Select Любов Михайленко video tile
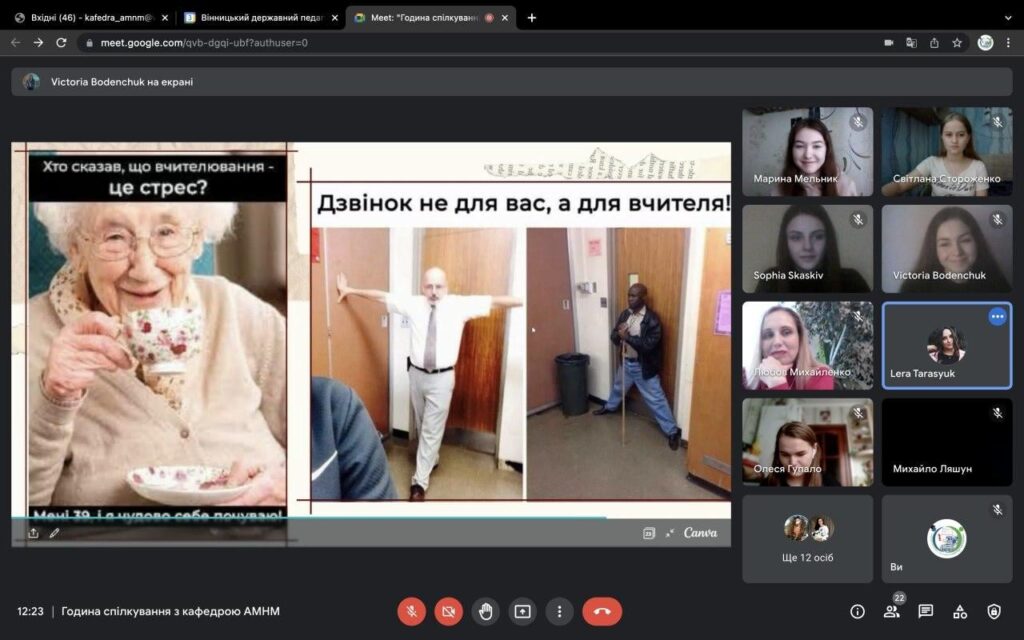 808,345
